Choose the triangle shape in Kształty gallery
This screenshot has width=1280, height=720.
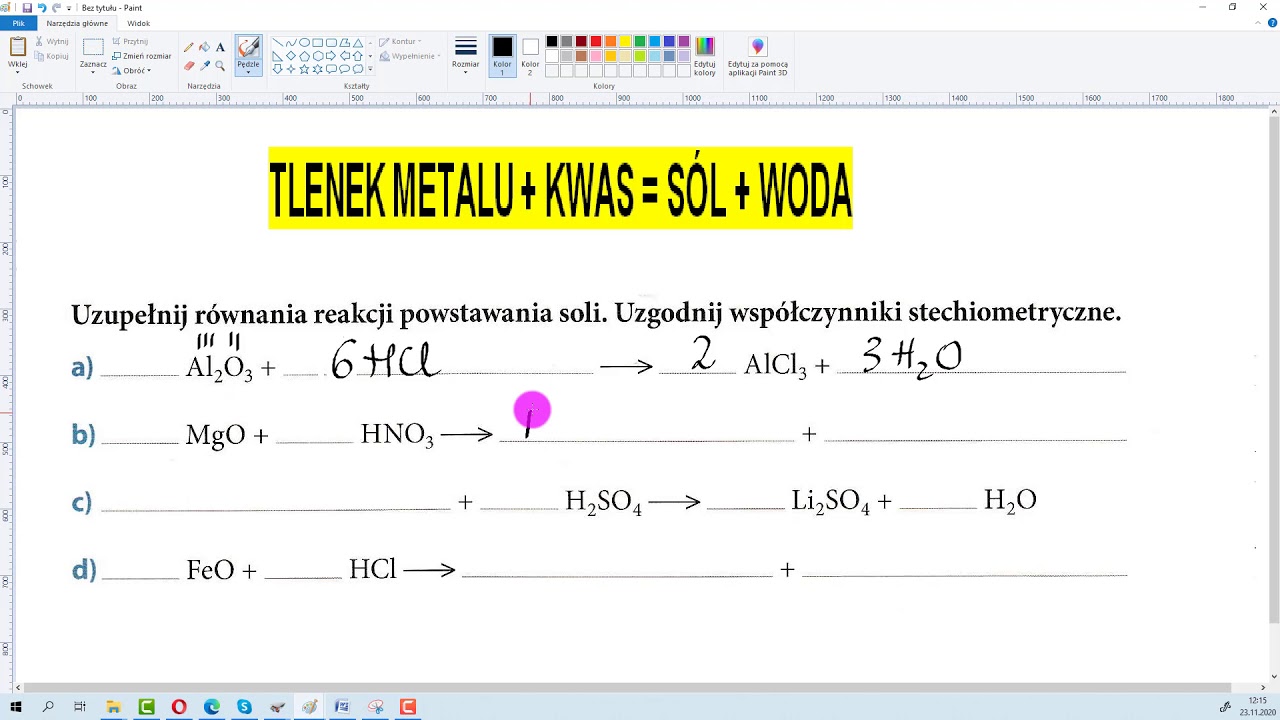pyautogui.click(x=358, y=42)
